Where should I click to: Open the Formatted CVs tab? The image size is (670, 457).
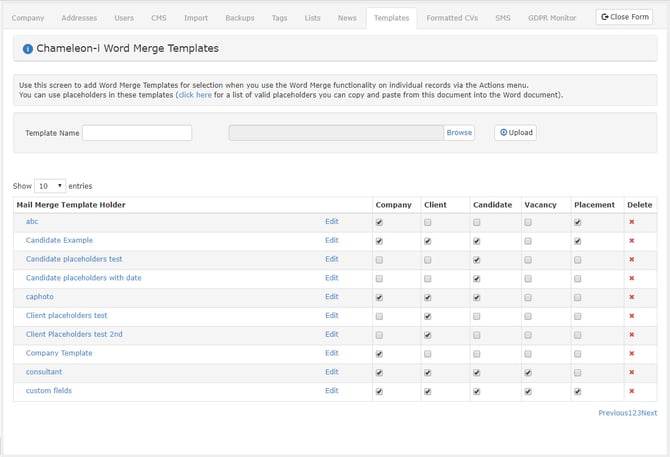click(452, 18)
